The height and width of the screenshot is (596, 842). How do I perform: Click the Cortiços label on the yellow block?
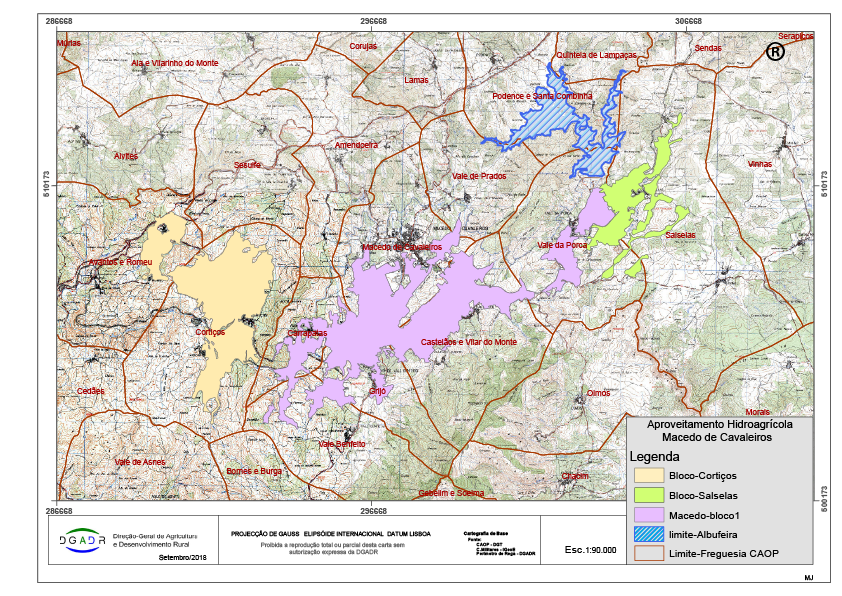211,331
